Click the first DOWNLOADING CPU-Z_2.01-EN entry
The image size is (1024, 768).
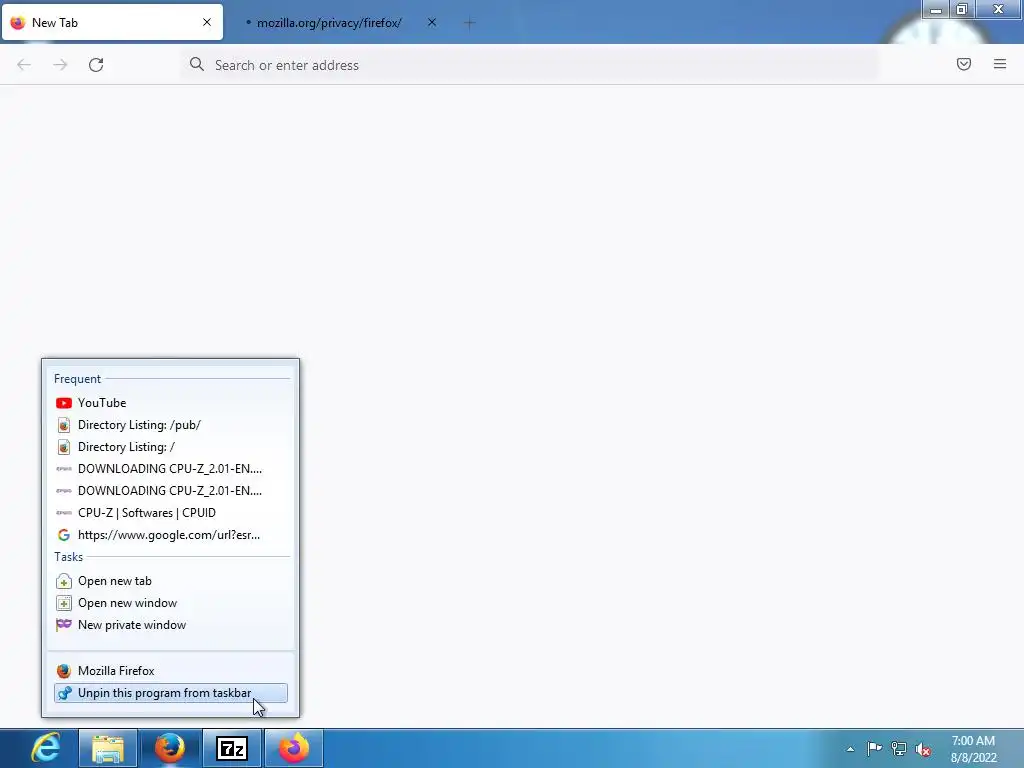170,469
